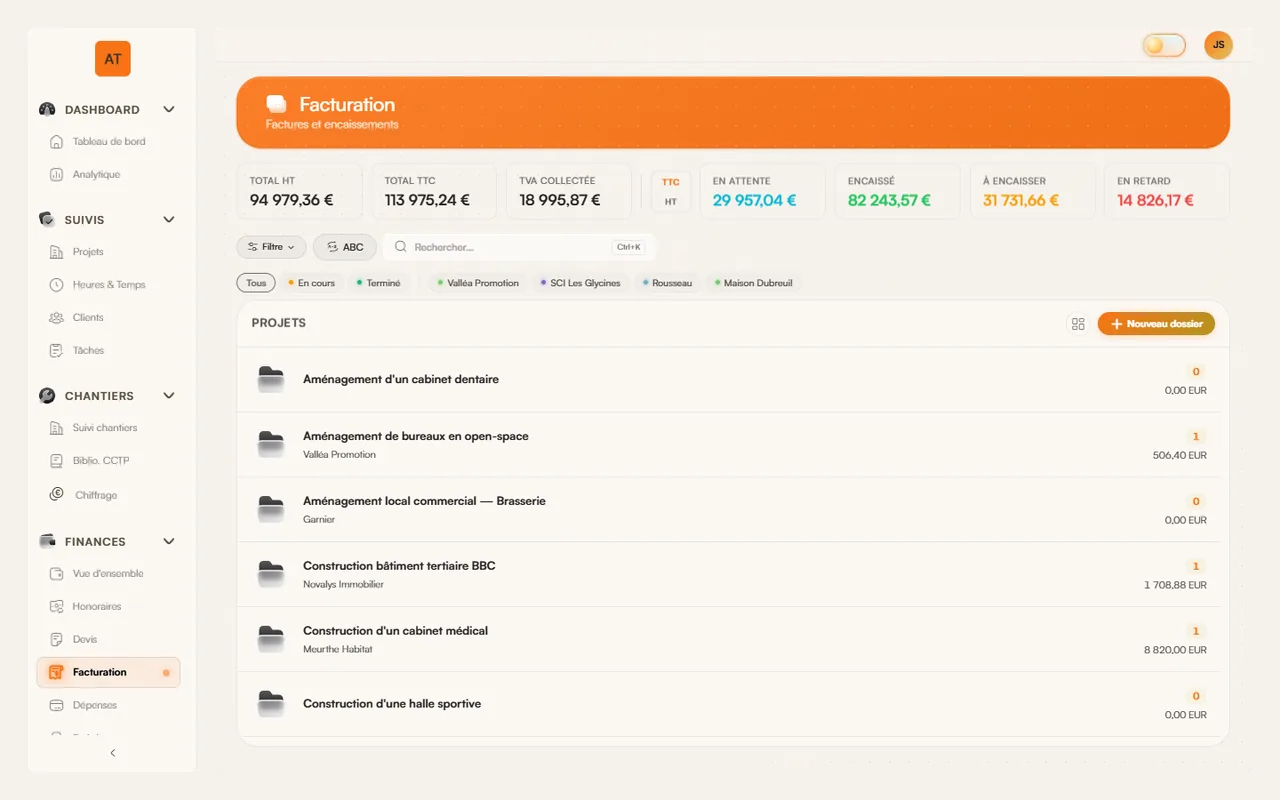The width and height of the screenshot is (1280, 800).
Task: Click the Tableau de bord home icon
Action: tap(56, 142)
